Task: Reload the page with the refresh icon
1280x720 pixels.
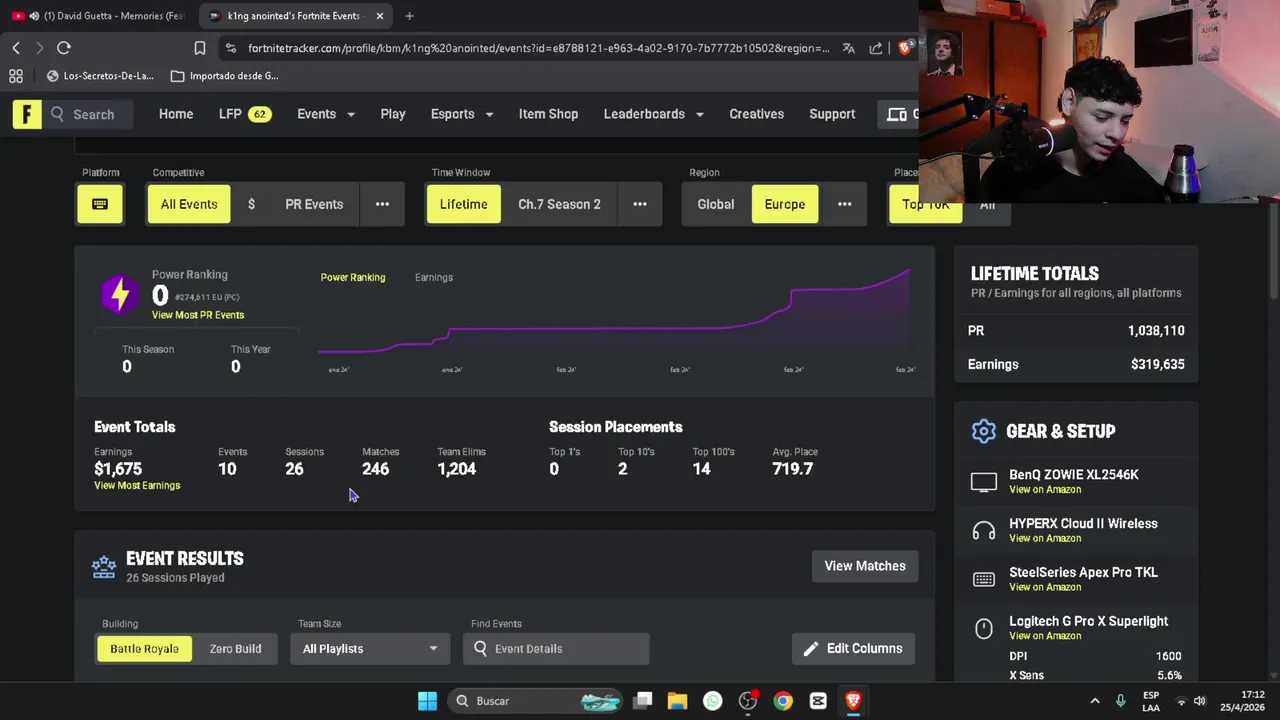Action: pos(63,48)
